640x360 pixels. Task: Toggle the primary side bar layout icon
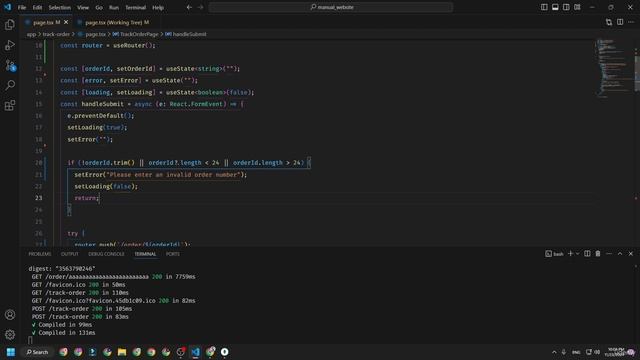coord(544,7)
